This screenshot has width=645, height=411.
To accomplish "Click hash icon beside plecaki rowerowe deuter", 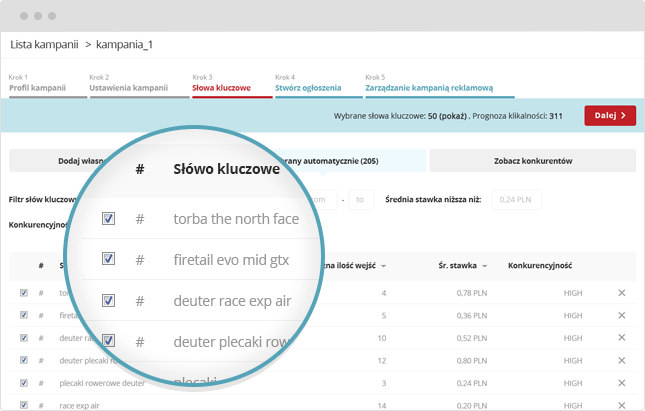I will coord(41,383).
